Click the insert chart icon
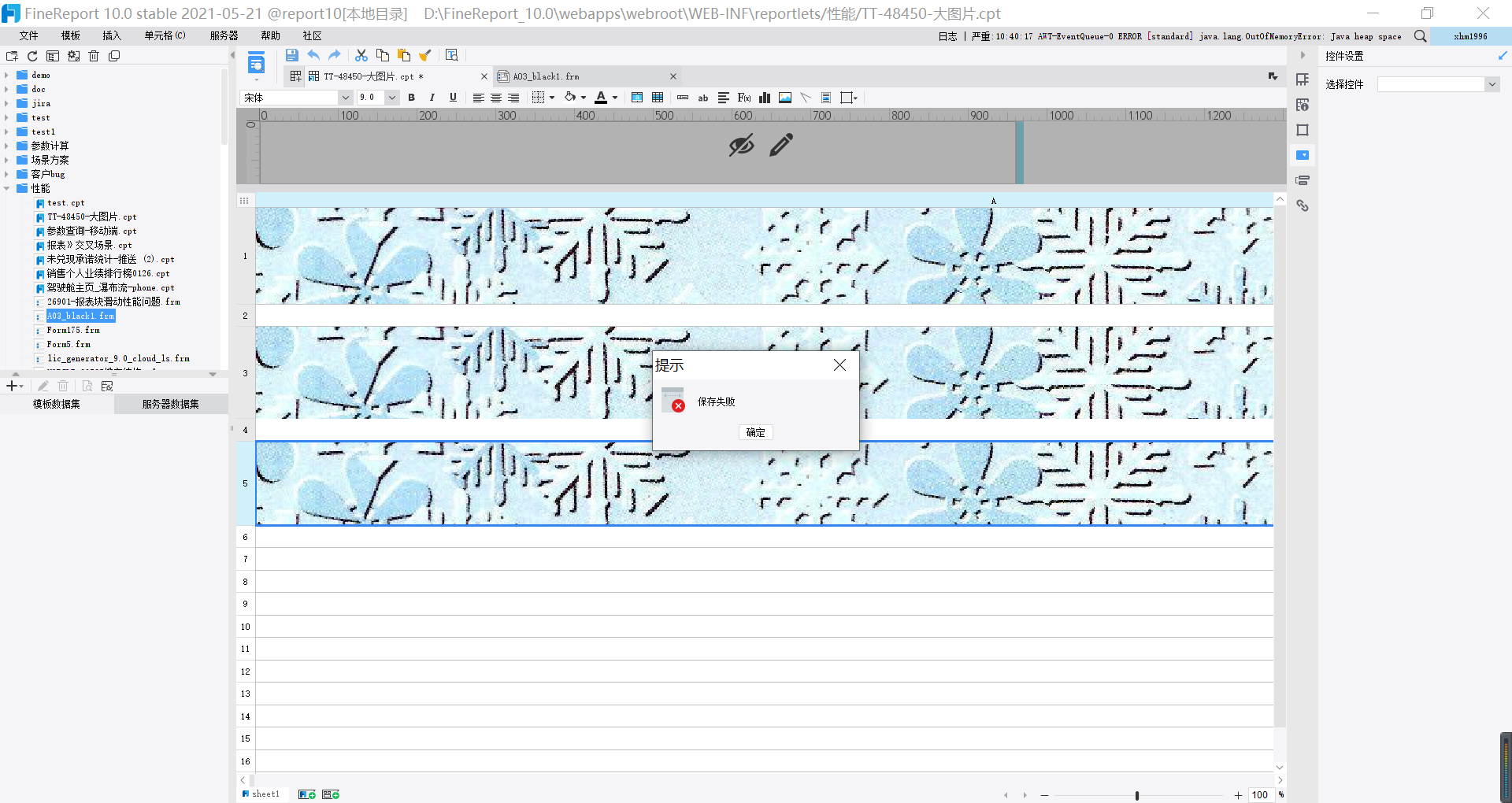 point(765,98)
